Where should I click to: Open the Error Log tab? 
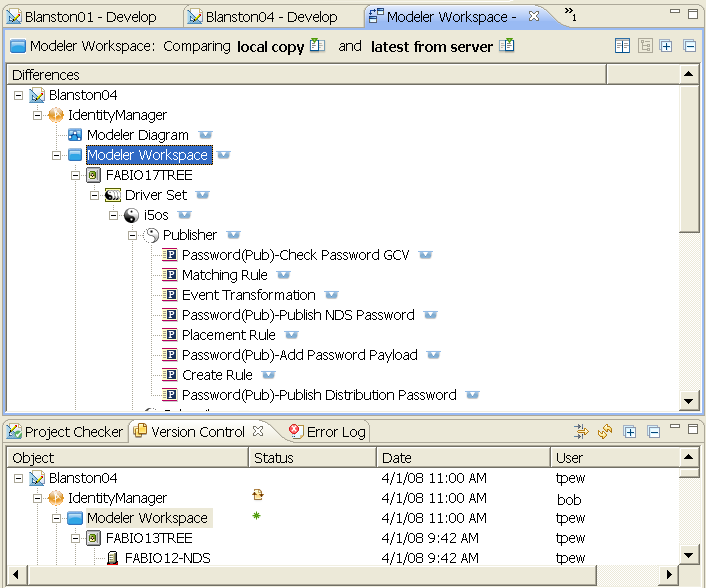[x=326, y=432]
